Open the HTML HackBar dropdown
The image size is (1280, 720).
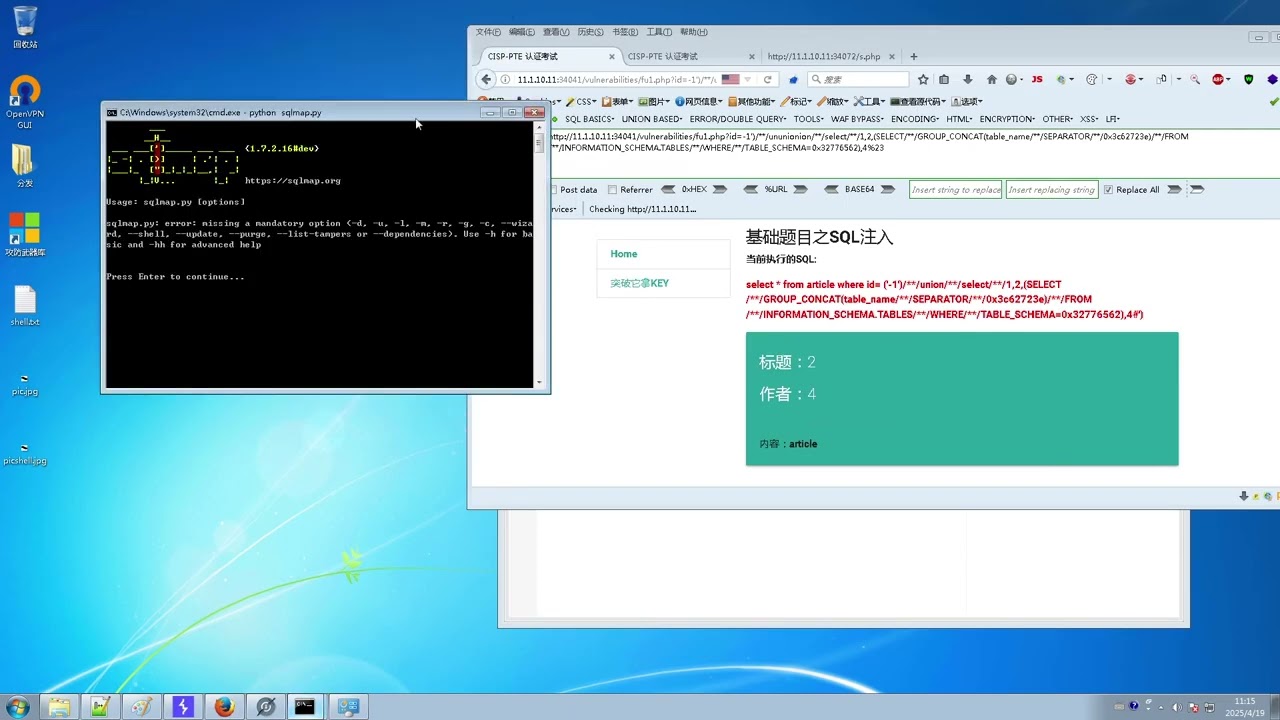(x=960, y=119)
